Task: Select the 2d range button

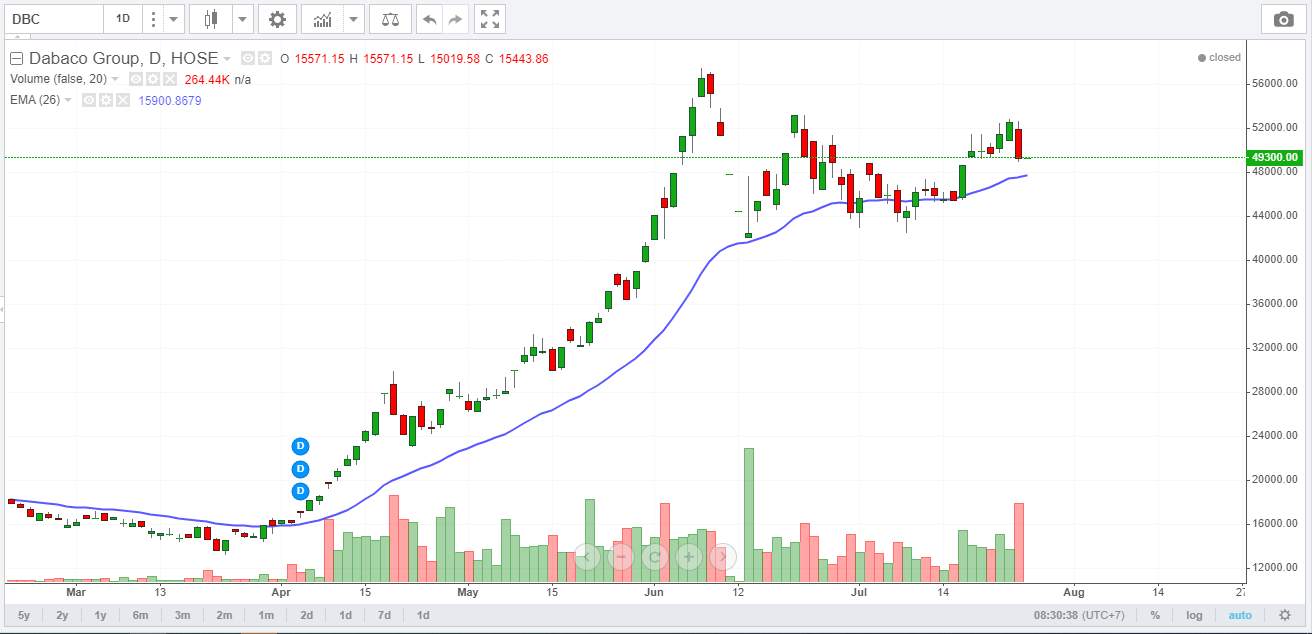Action: pos(306,615)
